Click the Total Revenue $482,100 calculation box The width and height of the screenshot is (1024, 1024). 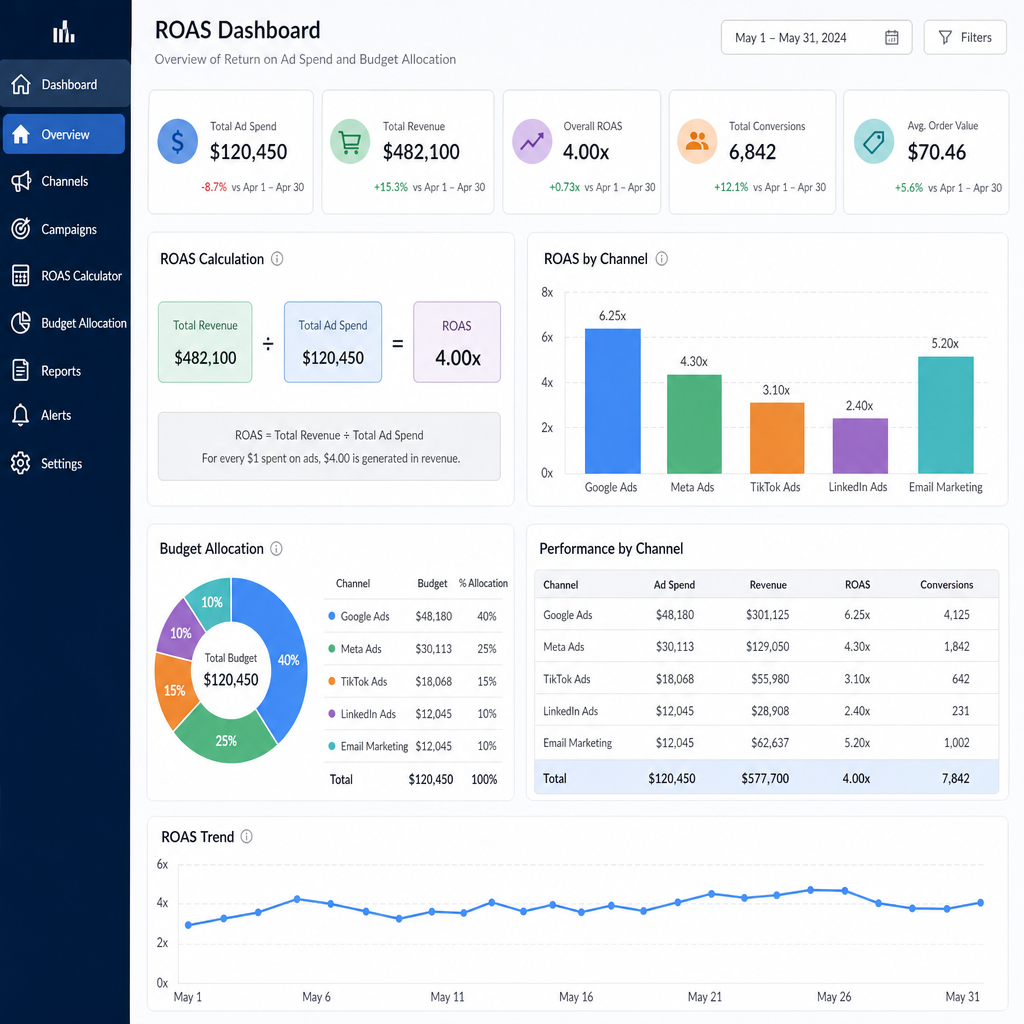coord(205,342)
